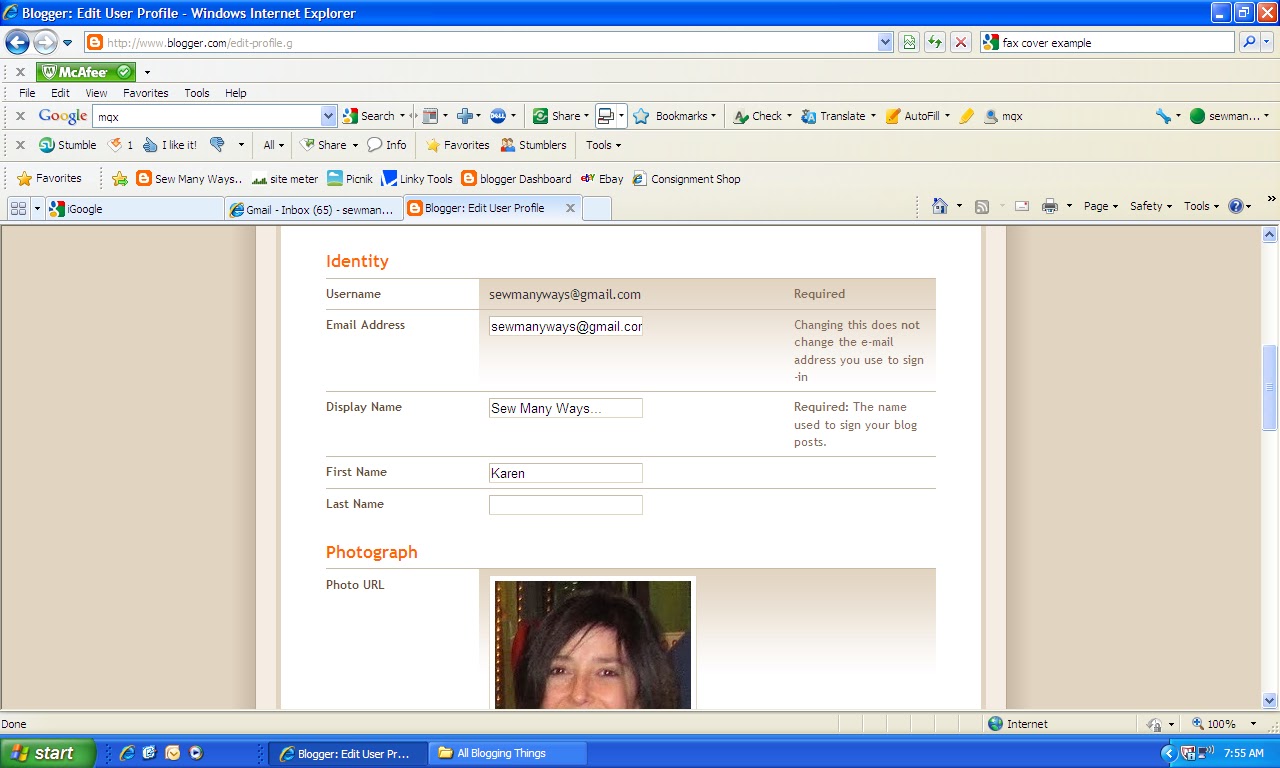The width and height of the screenshot is (1280, 768).
Task: Click the Favorites button with the star
Action: 49,179
